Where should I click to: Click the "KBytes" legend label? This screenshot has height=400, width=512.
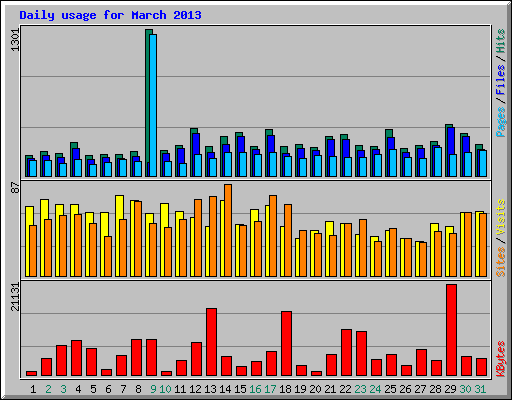point(501,359)
